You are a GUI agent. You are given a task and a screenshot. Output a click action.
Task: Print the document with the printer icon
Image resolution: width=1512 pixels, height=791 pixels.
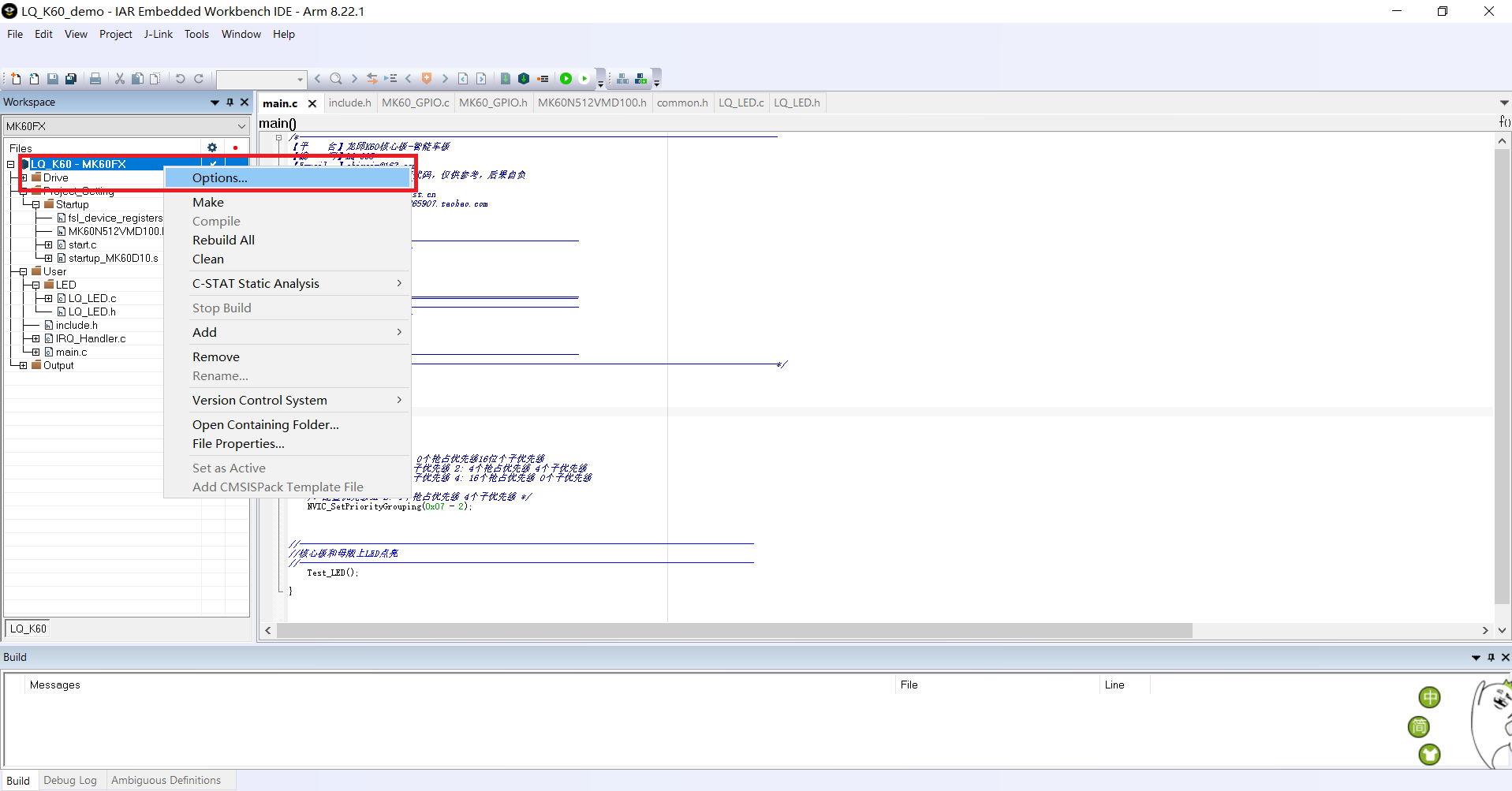[95, 79]
